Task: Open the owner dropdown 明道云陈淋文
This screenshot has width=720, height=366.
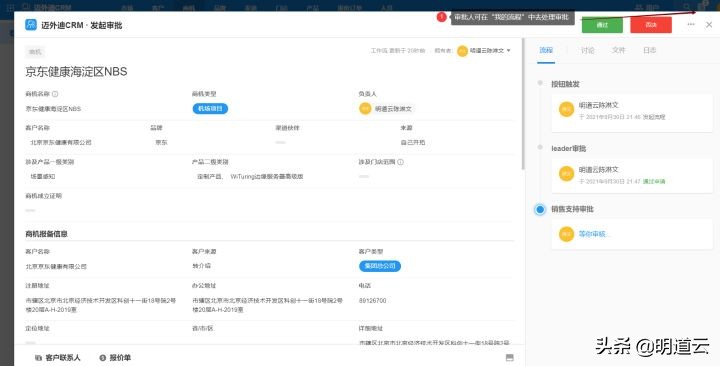Action: (x=484, y=51)
